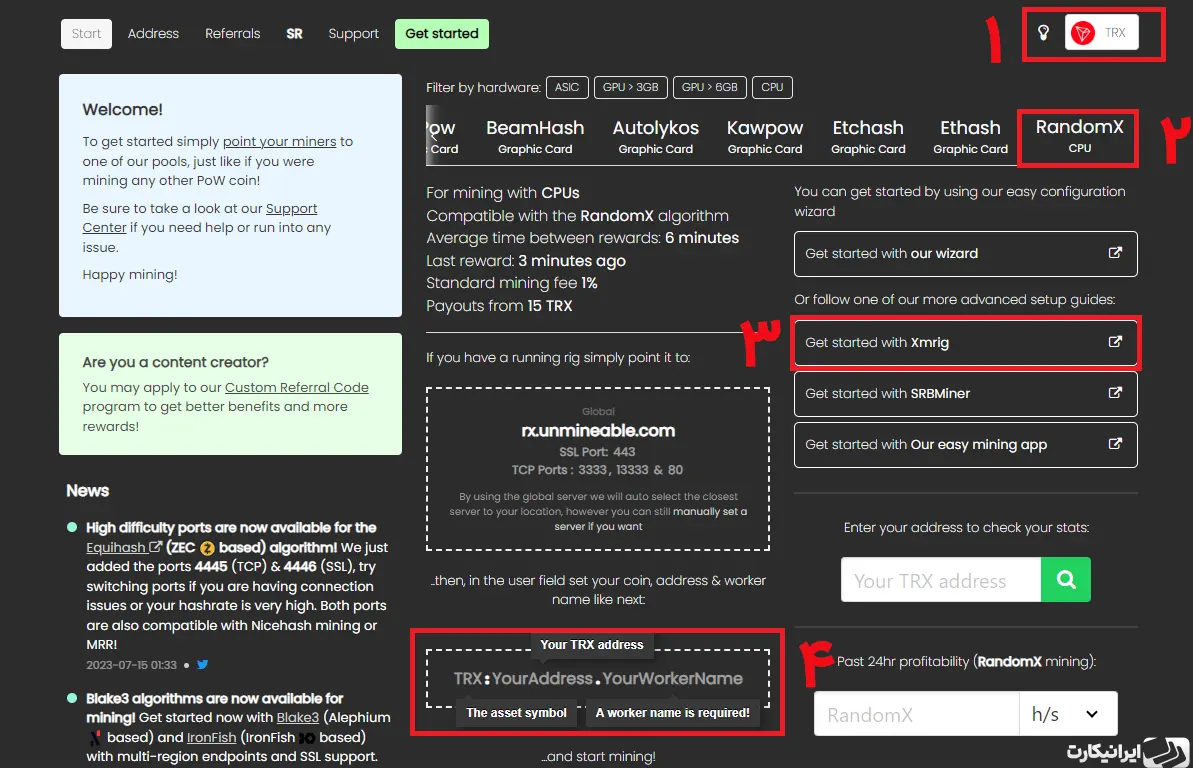
Task: Click external link icon beside Xmrig
Action: (x=1115, y=342)
